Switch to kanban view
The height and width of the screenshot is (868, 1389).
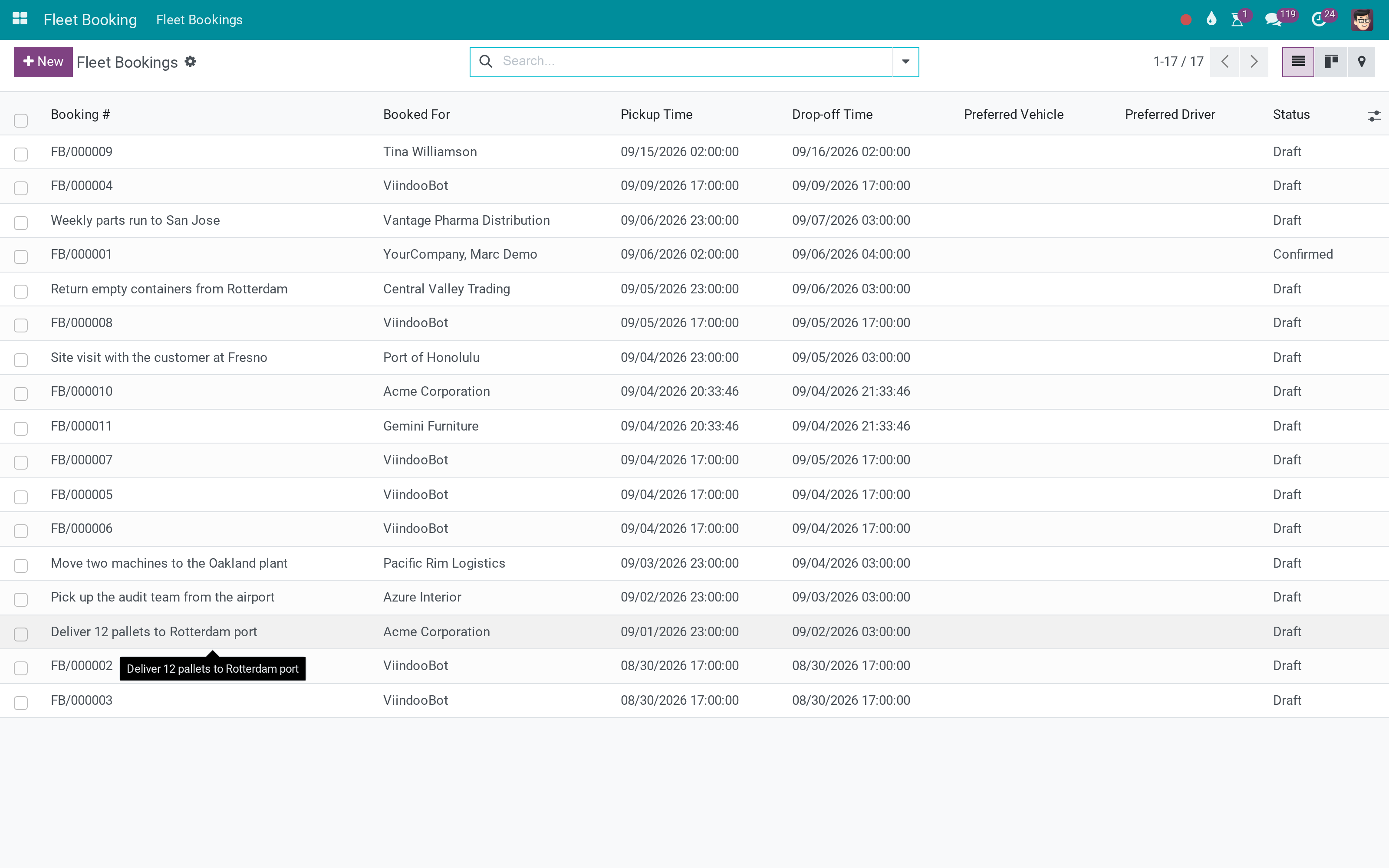tap(1331, 62)
